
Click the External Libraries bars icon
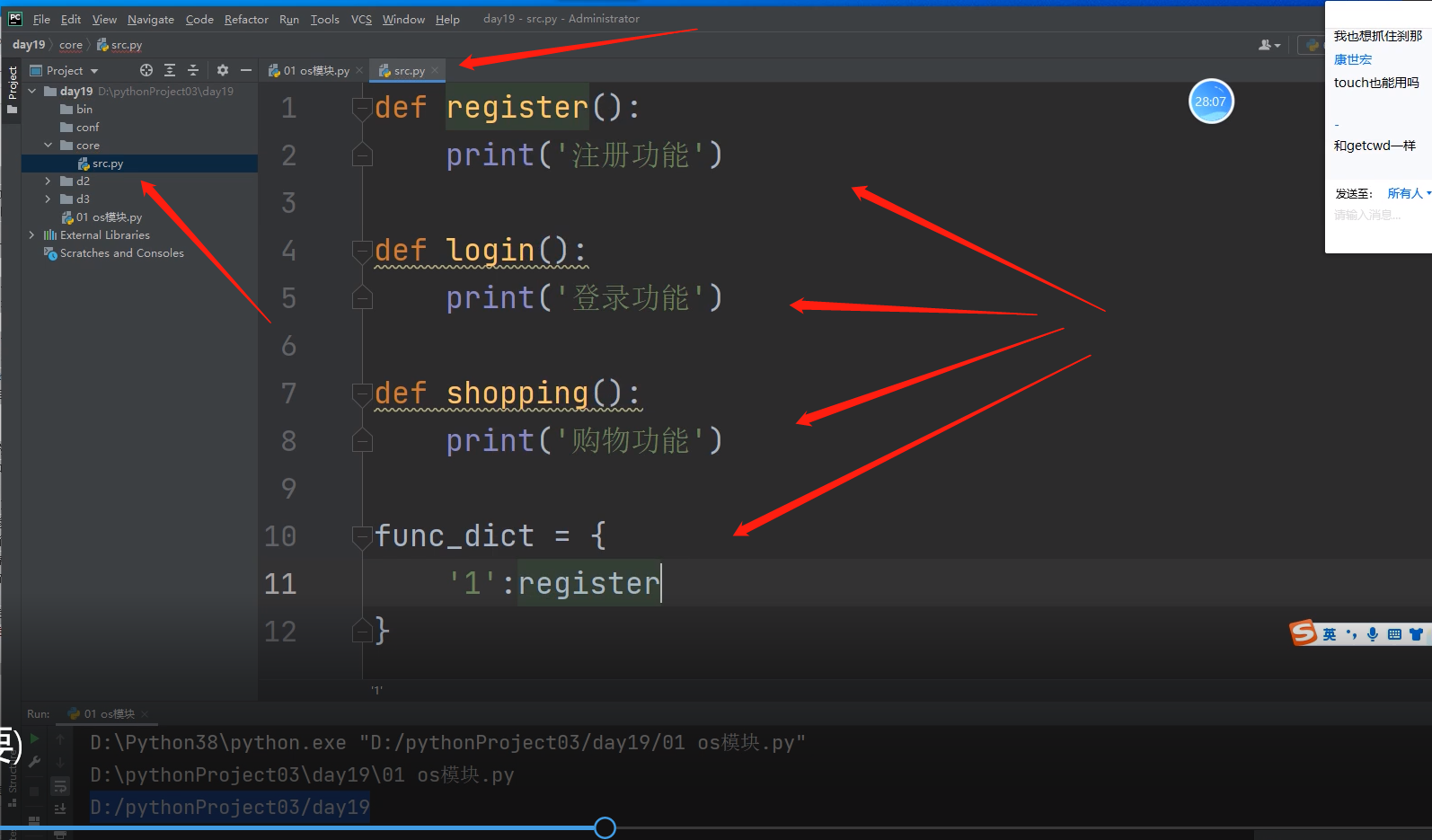coord(50,235)
